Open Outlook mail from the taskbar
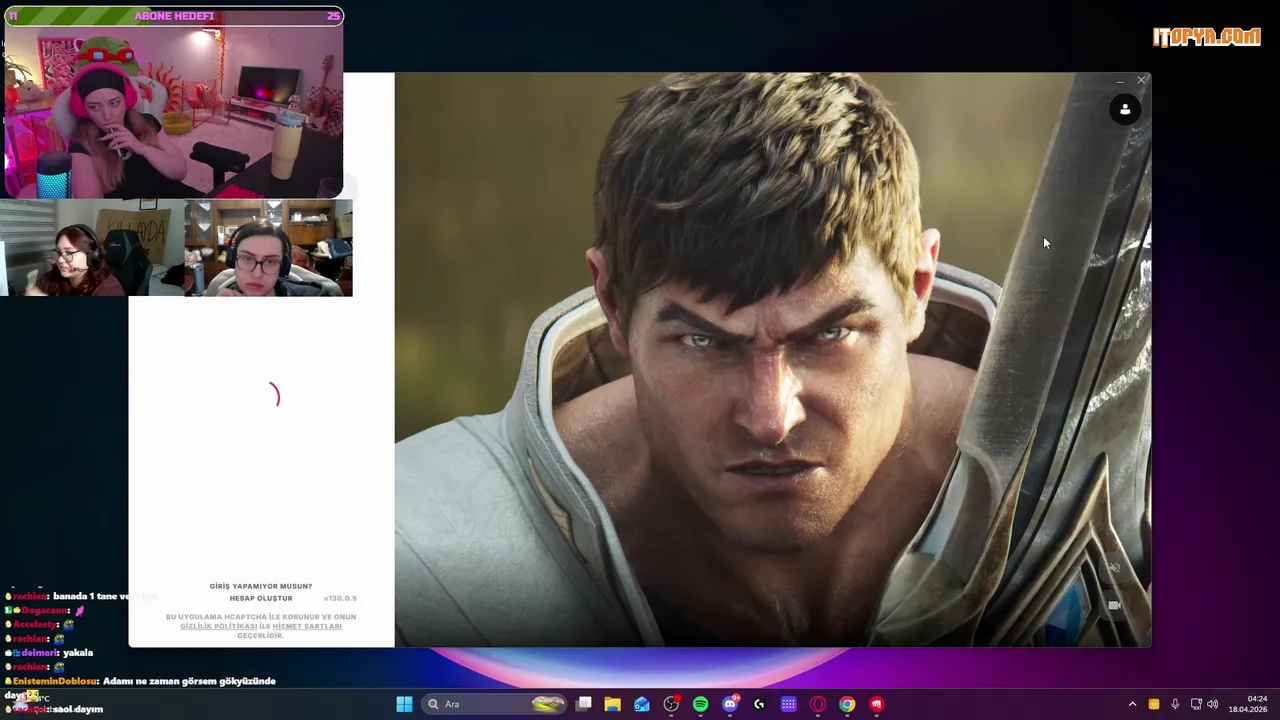Viewport: 1280px width, 720px height. pyautogui.click(x=642, y=704)
